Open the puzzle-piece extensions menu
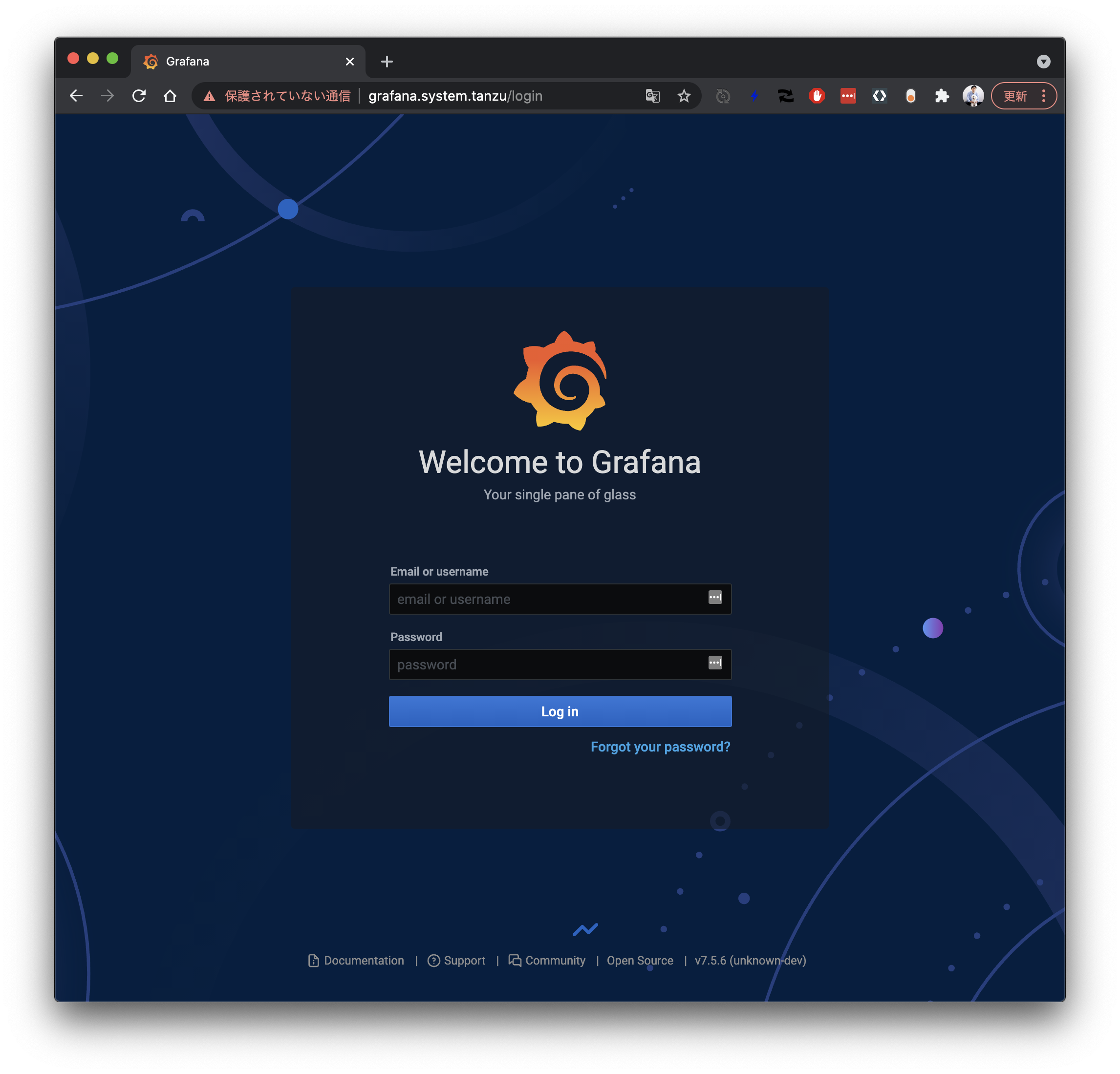The width and height of the screenshot is (1120, 1074). click(x=942, y=96)
